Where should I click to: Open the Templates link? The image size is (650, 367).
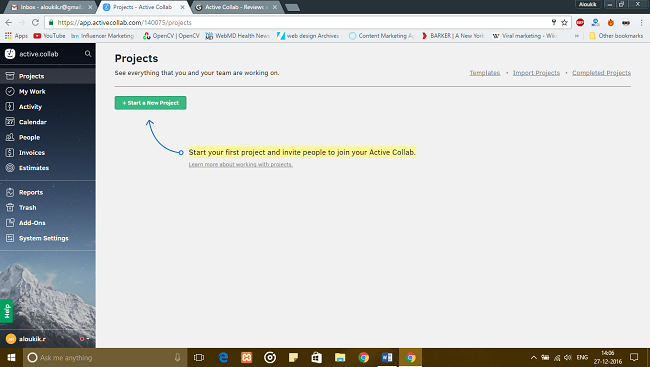coord(485,73)
